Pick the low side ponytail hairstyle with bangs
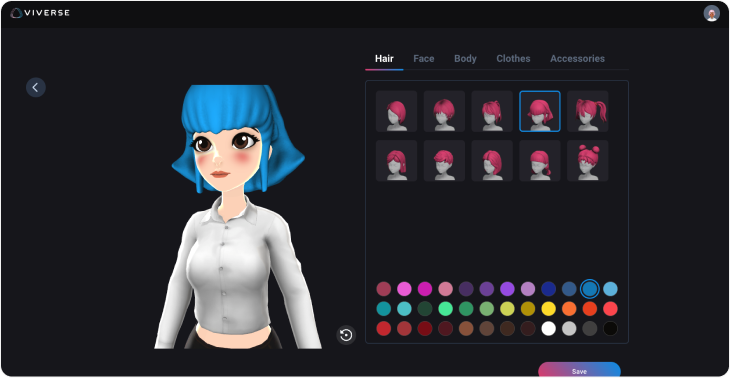The image size is (730, 378). coord(540,161)
